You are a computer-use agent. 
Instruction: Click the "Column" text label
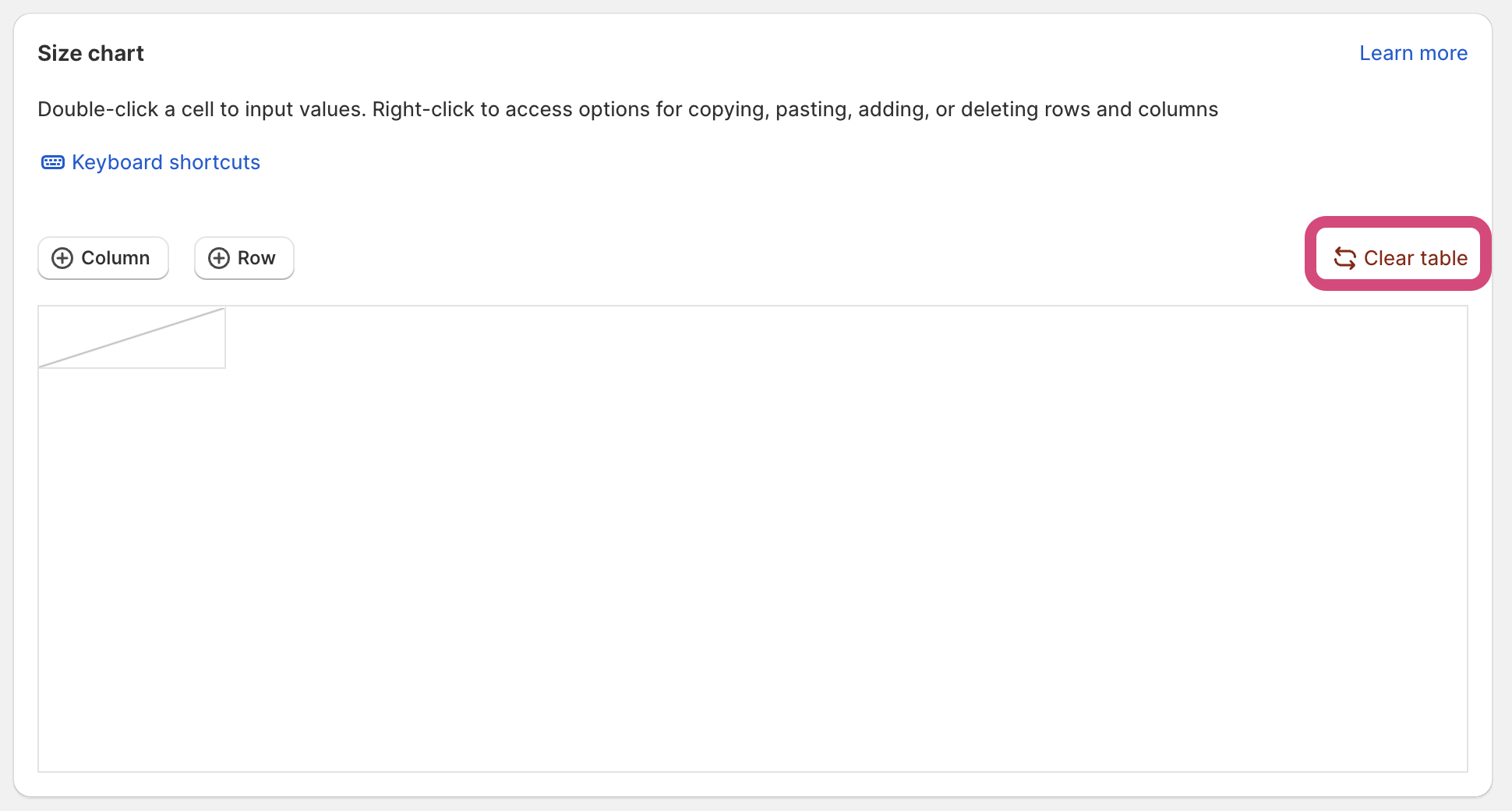115,258
